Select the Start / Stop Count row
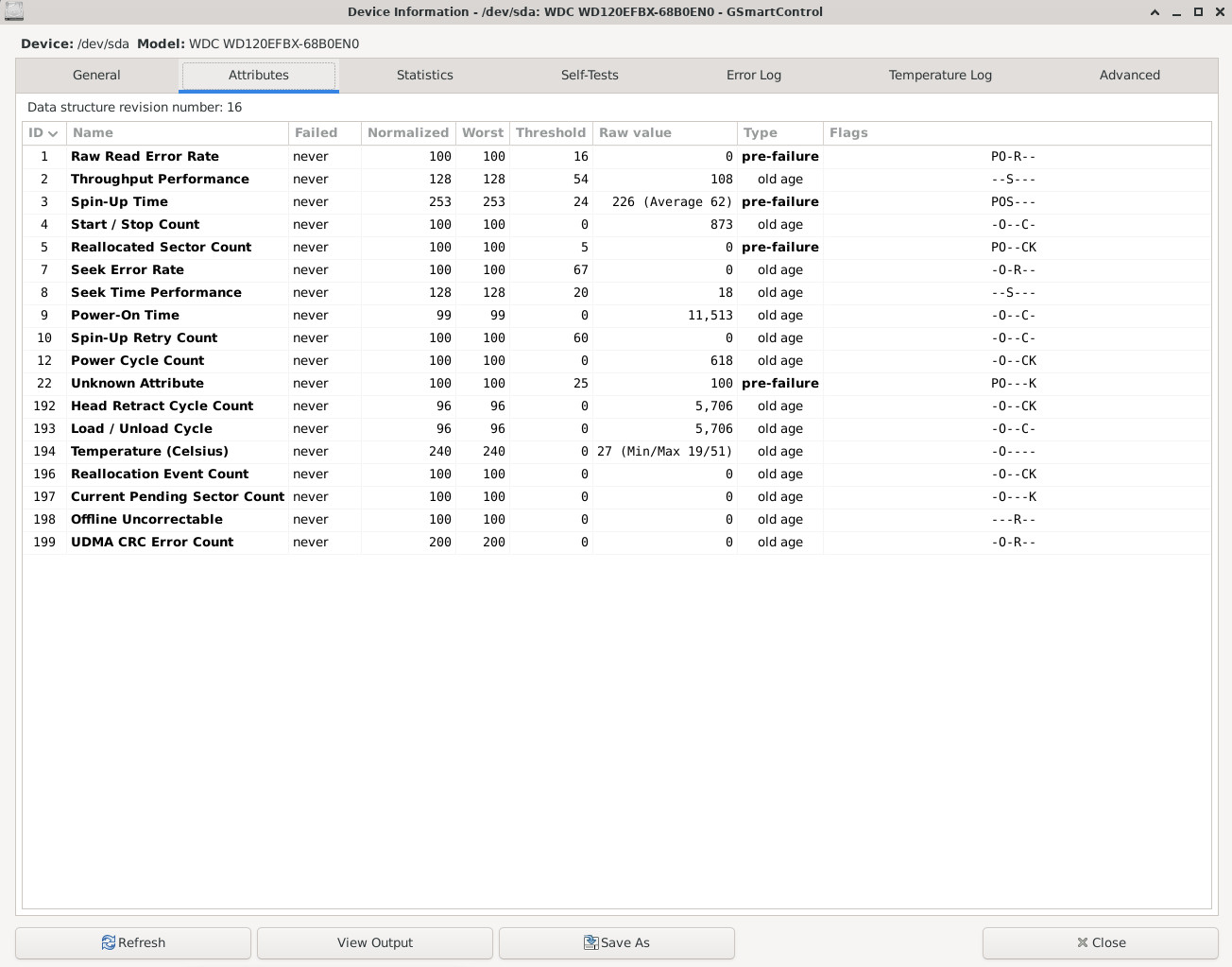The height and width of the screenshot is (967, 1232). click(617, 225)
